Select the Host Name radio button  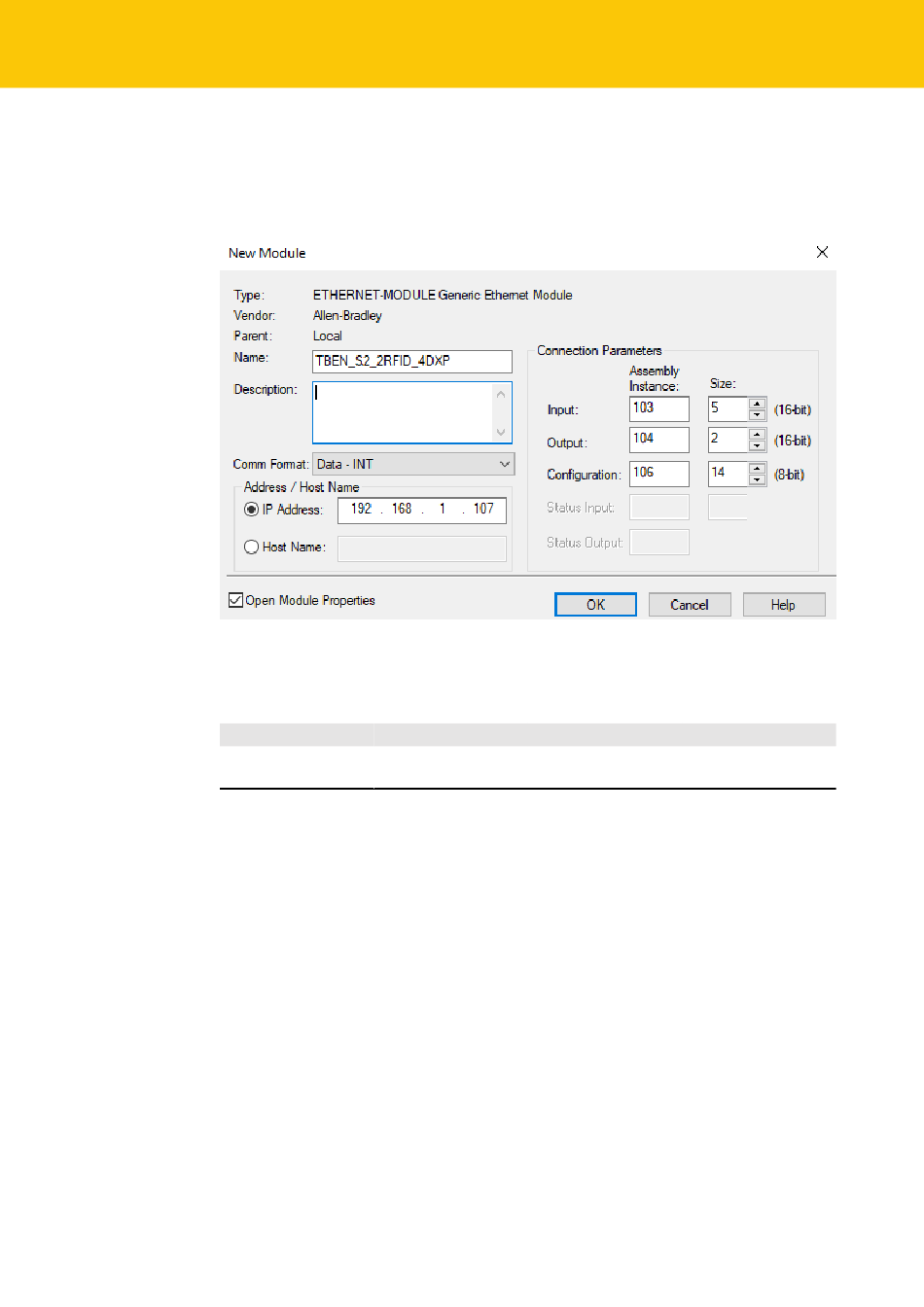click(x=251, y=547)
